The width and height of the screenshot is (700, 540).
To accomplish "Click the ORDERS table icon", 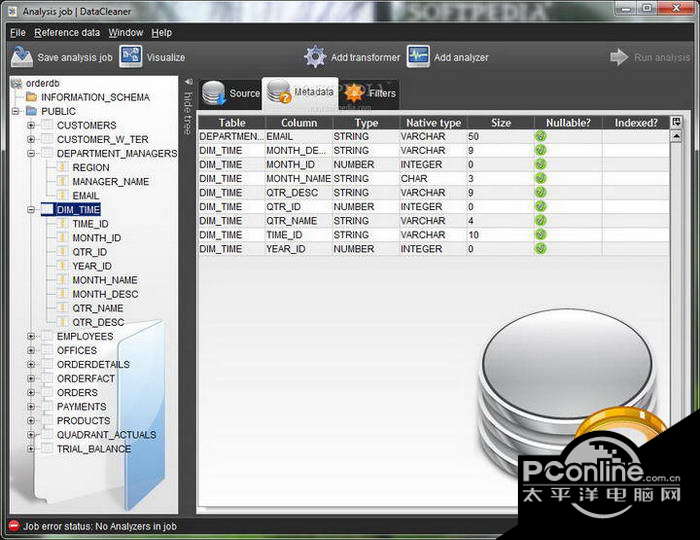I will point(47,392).
